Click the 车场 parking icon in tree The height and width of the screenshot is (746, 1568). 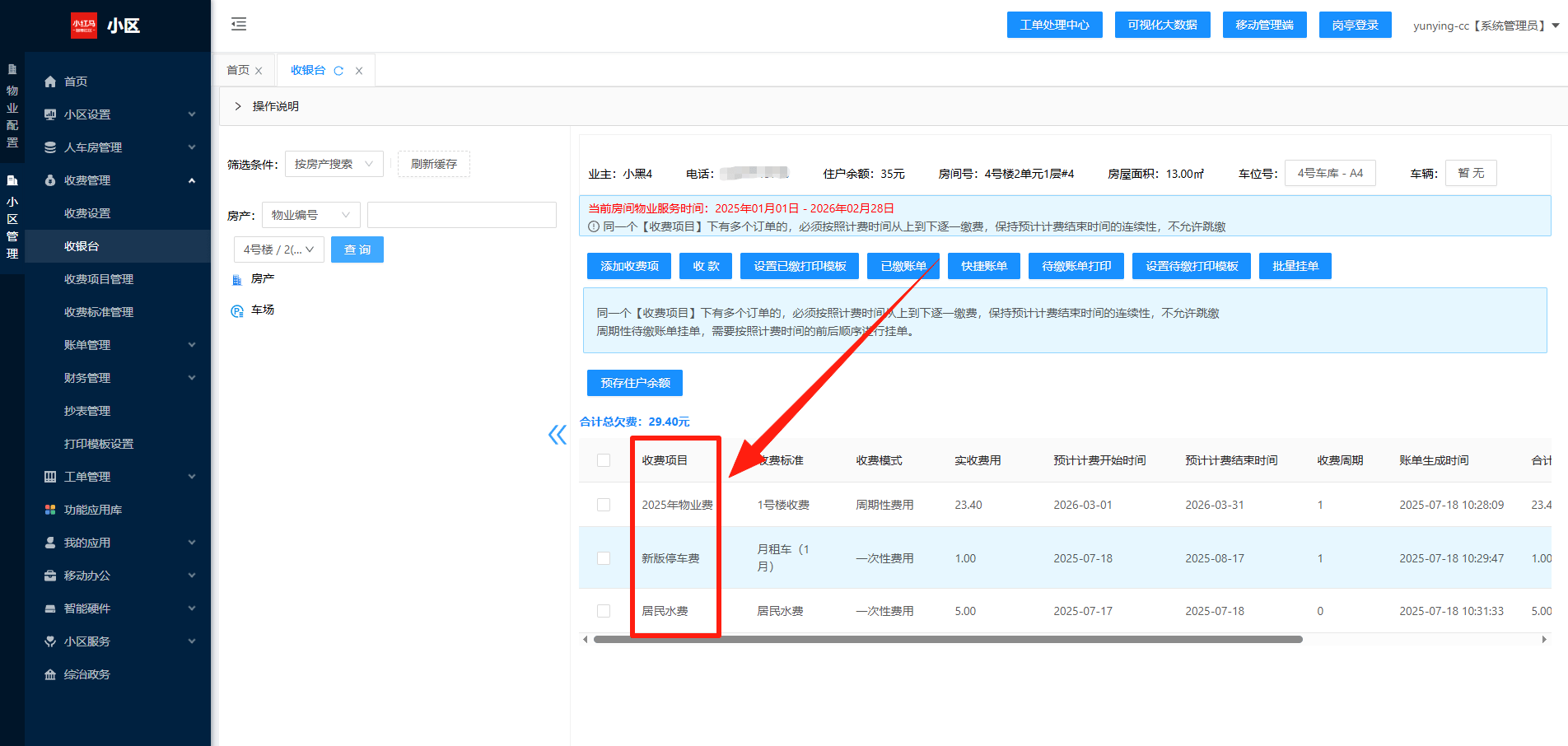point(237,310)
